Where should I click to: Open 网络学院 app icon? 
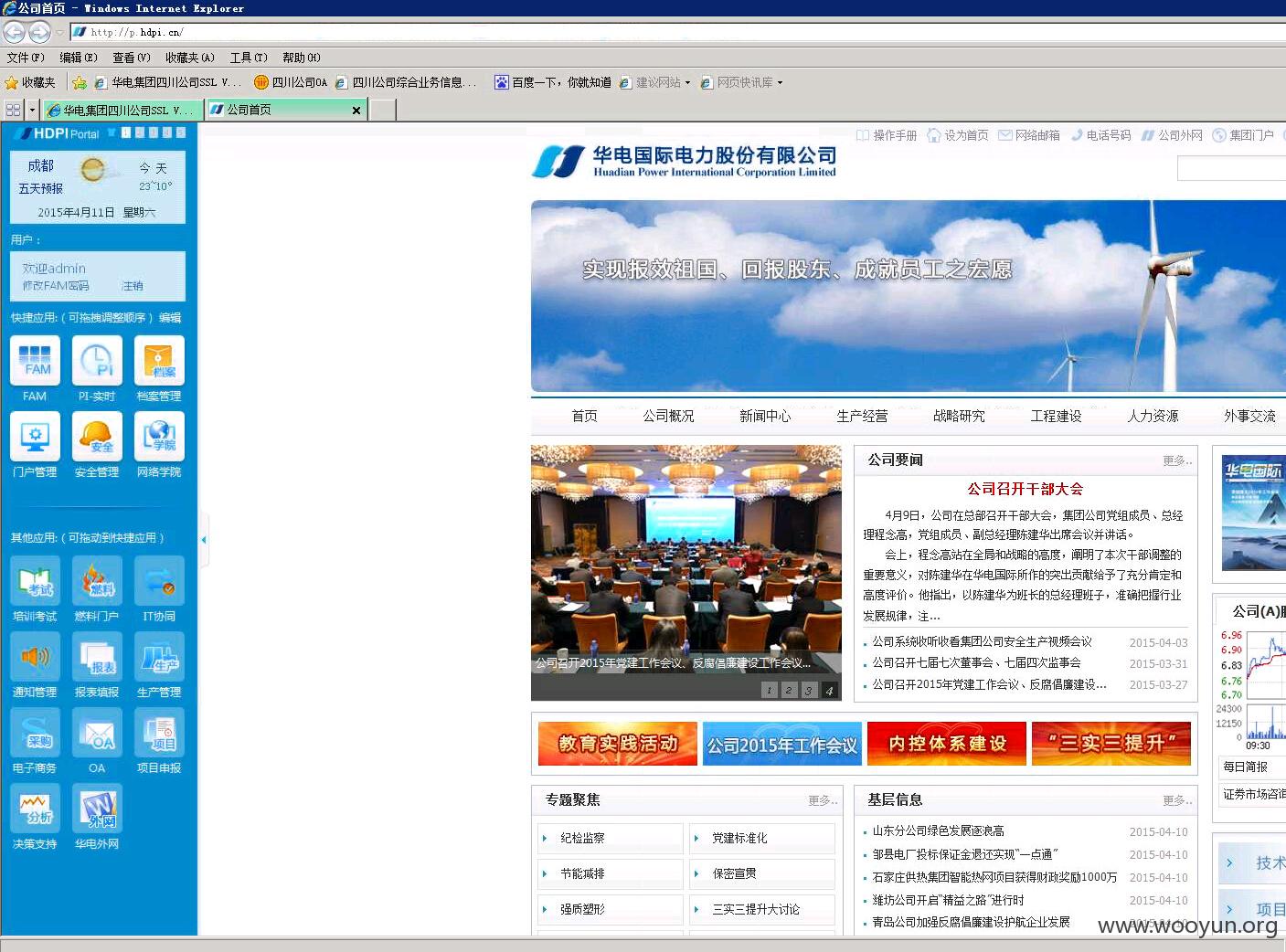(x=159, y=437)
